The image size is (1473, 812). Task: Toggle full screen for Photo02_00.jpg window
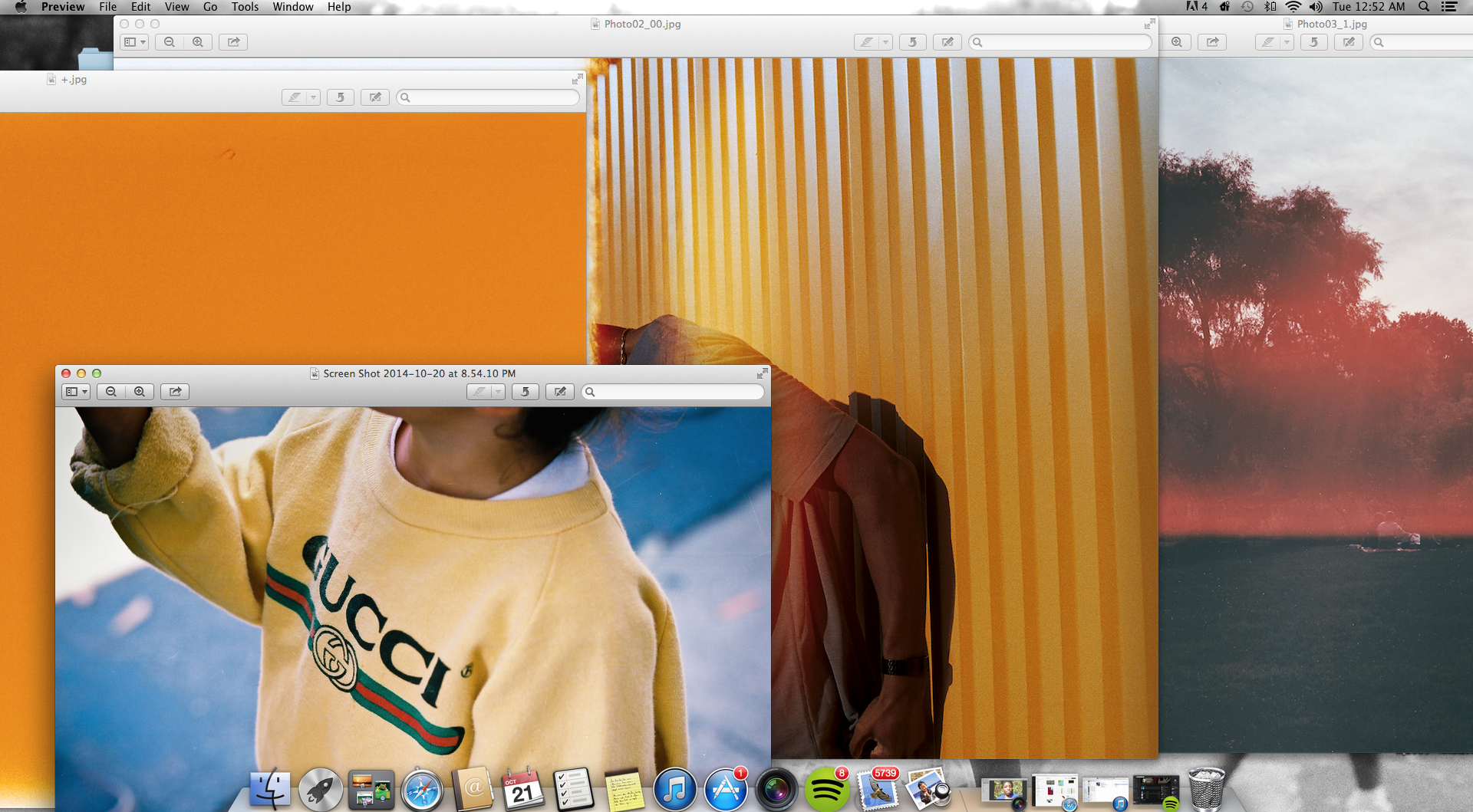pyautogui.click(x=1149, y=24)
